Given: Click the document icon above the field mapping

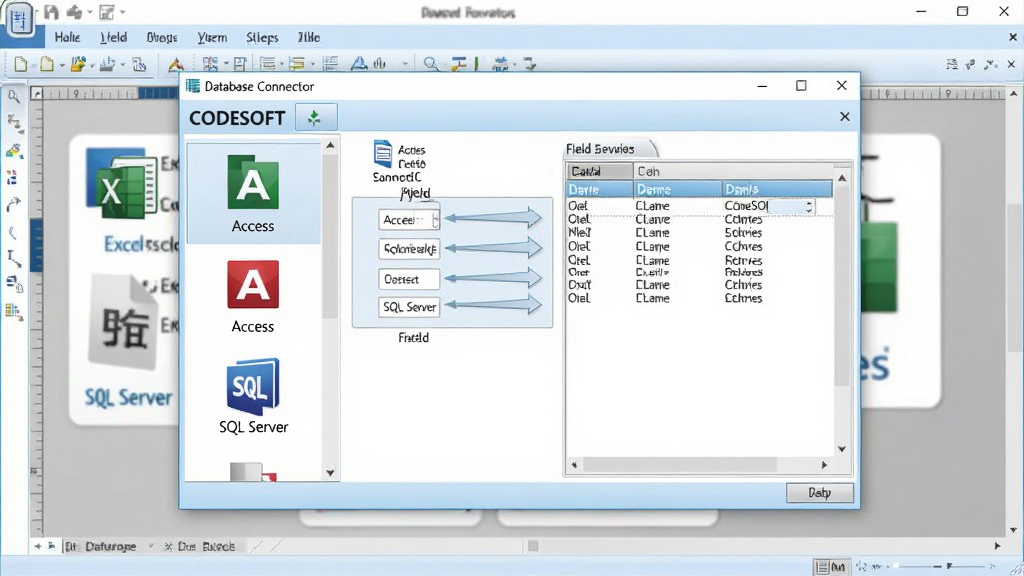Looking at the screenshot, I should click(383, 154).
